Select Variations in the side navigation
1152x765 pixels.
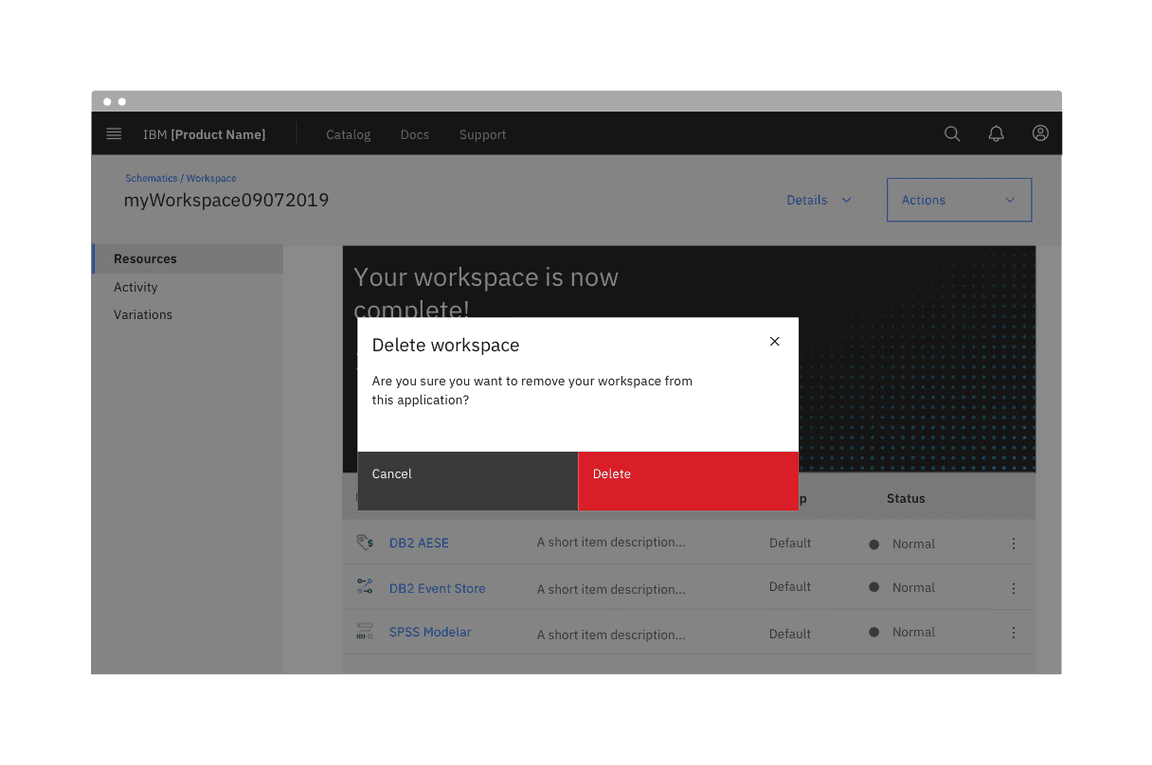(143, 315)
